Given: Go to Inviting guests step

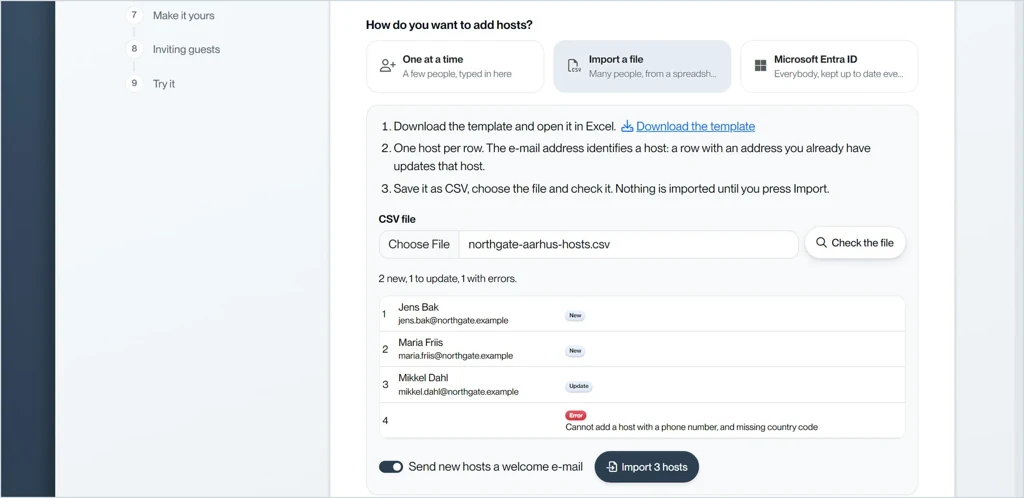Looking at the screenshot, I should click(x=186, y=49).
